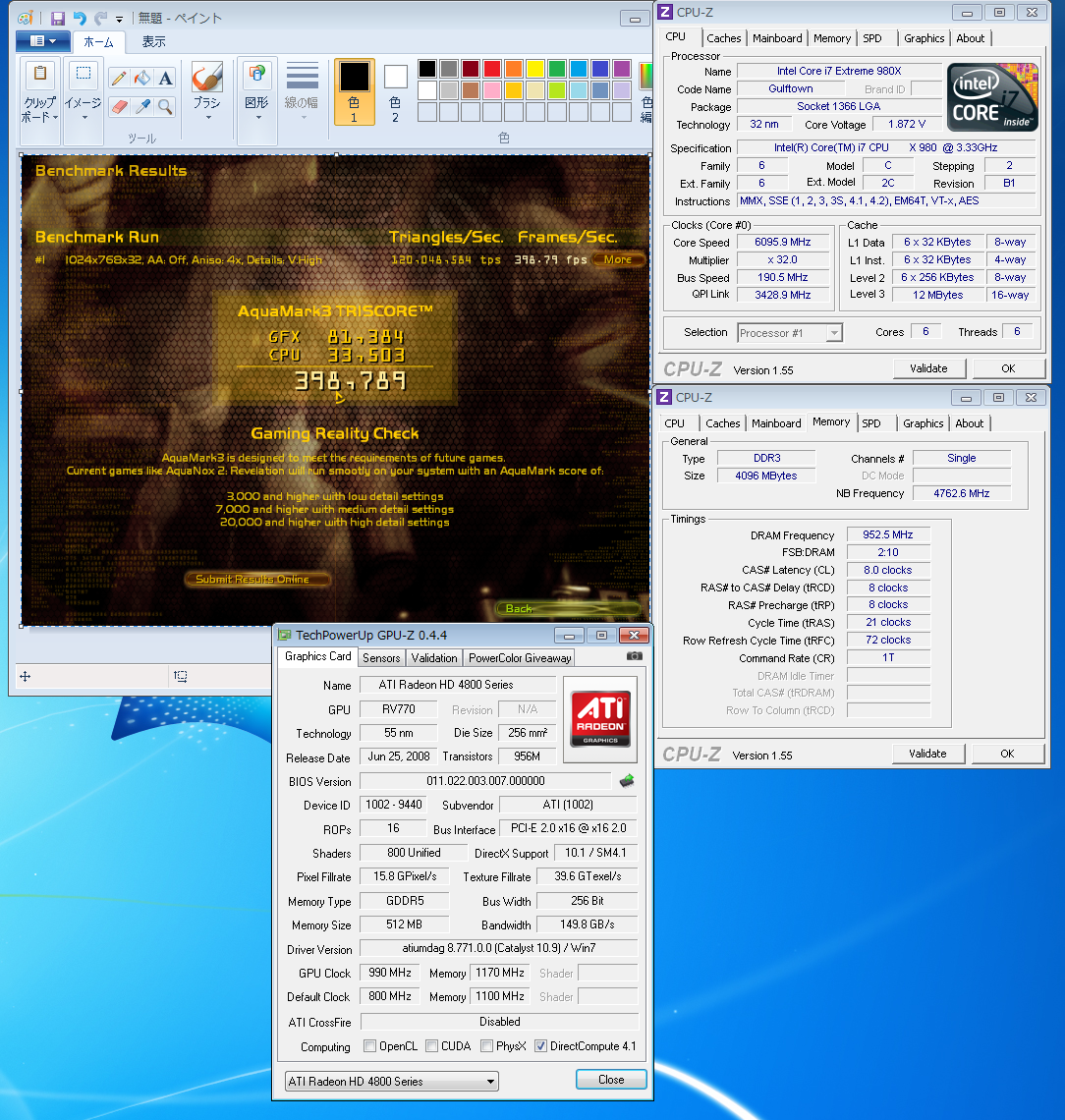
Task: Select the Color picker eyedropper tool
Action: coord(142,106)
